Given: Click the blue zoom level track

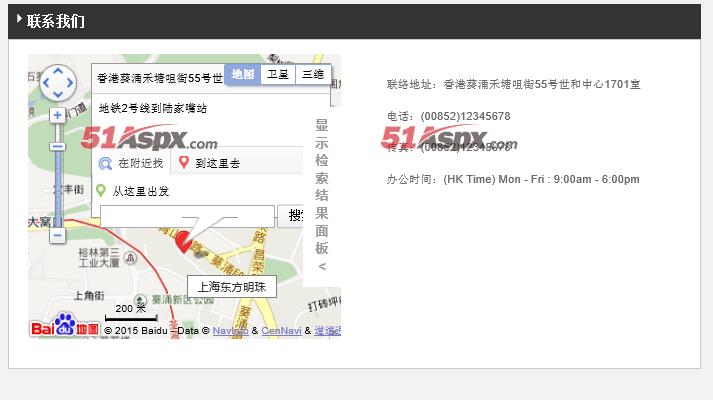Looking at the screenshot, I should click(57, 189).
